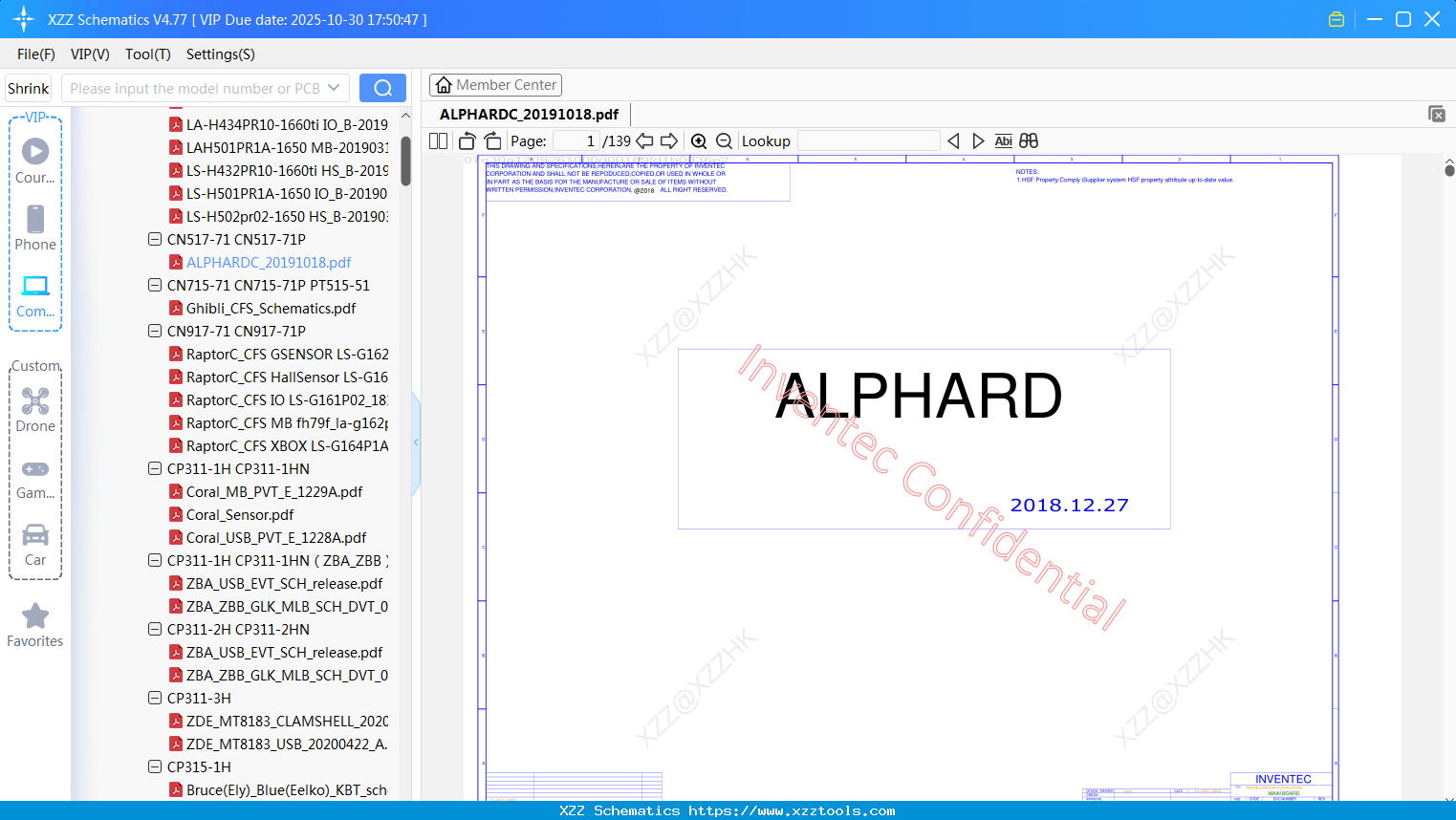The image size is (1456, 820).
Task: Open the yellow VIP gift icon in title bar
Action: click(1336, 19)
